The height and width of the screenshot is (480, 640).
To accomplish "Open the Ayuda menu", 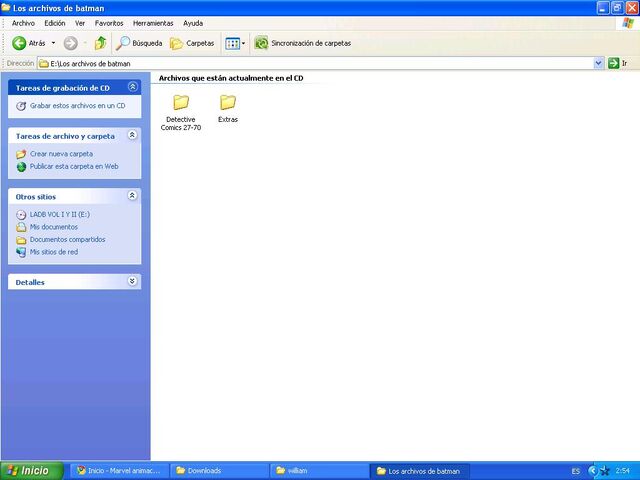I will (193, 23).
